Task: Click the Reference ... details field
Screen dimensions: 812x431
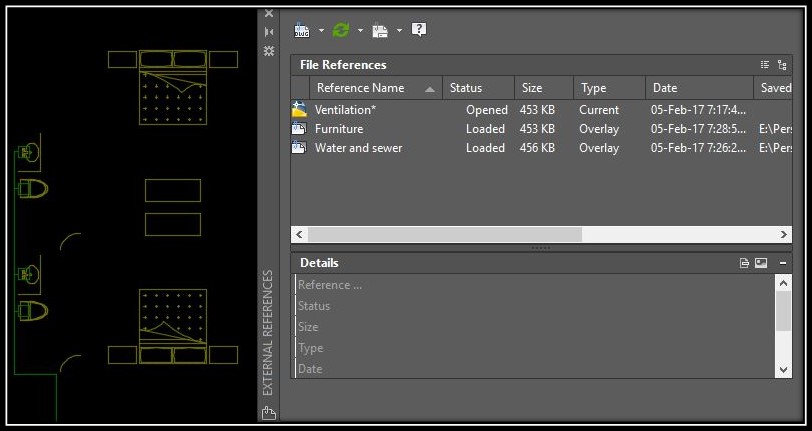Action: [x=535, y=285]
